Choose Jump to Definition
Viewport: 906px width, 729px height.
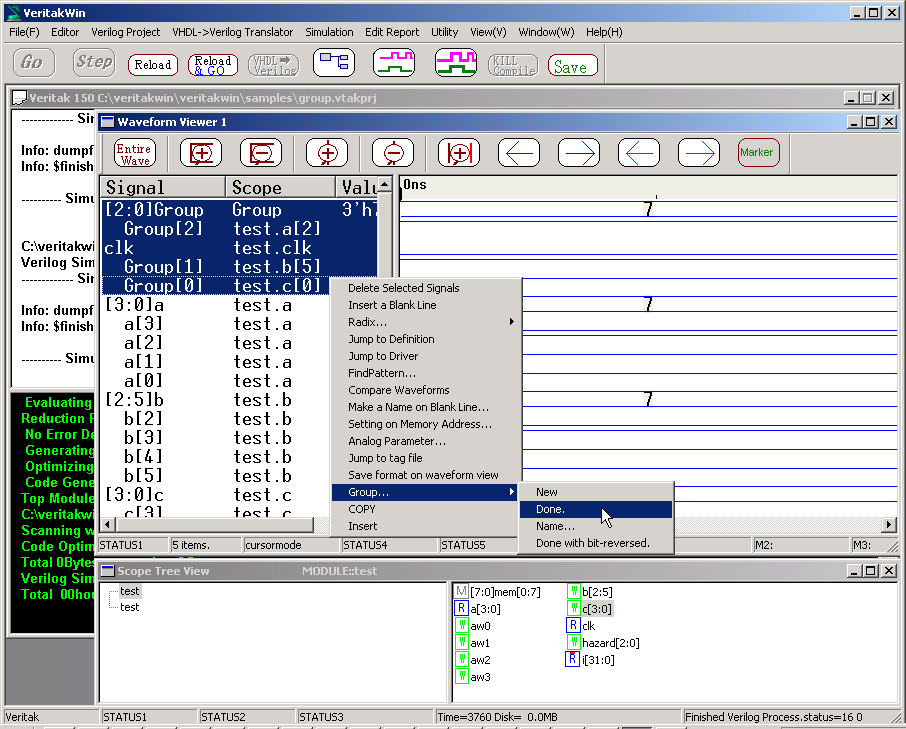(425, 339)
